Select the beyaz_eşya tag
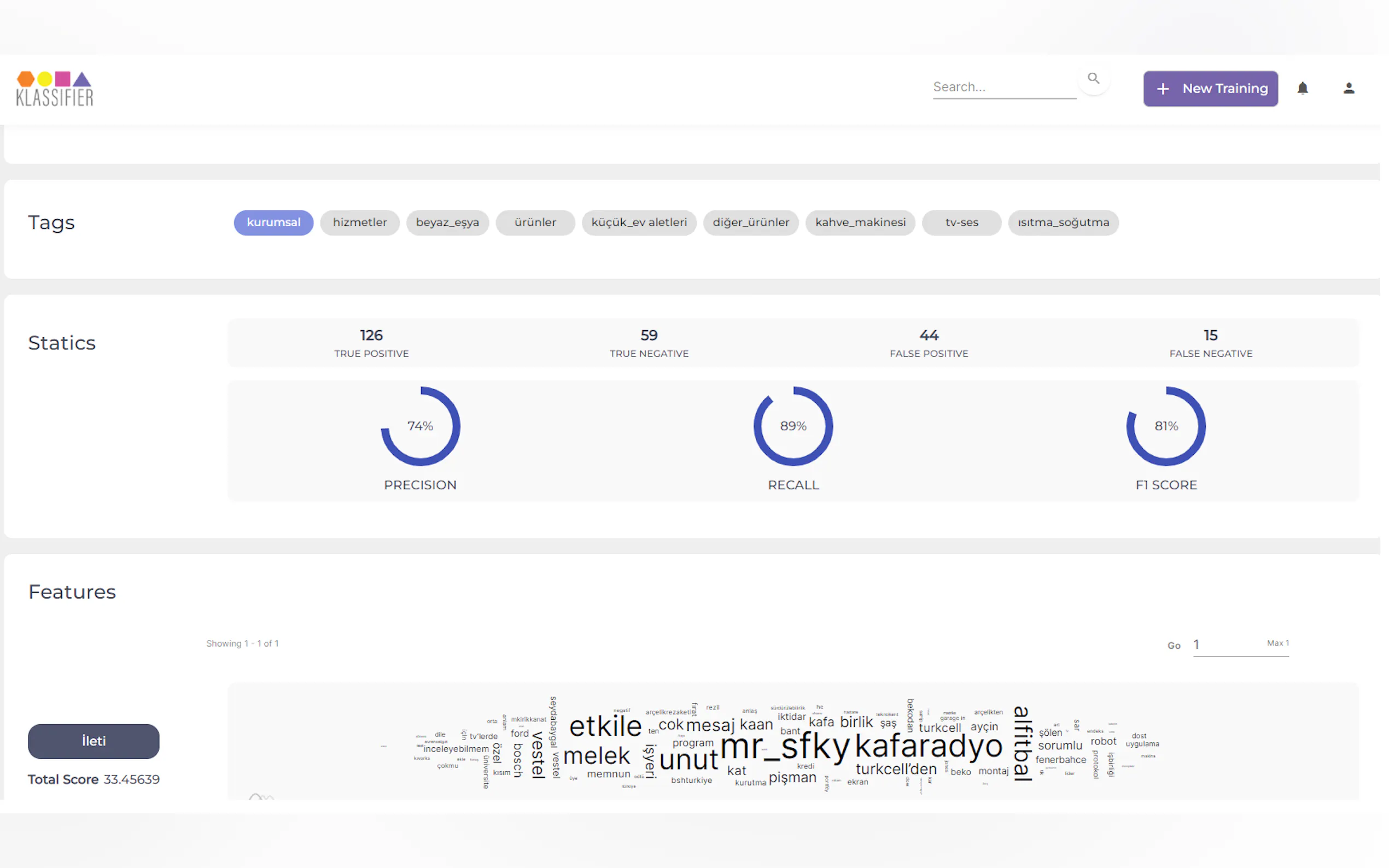Viewport: 1389px width, 868px height. [447, 222]
